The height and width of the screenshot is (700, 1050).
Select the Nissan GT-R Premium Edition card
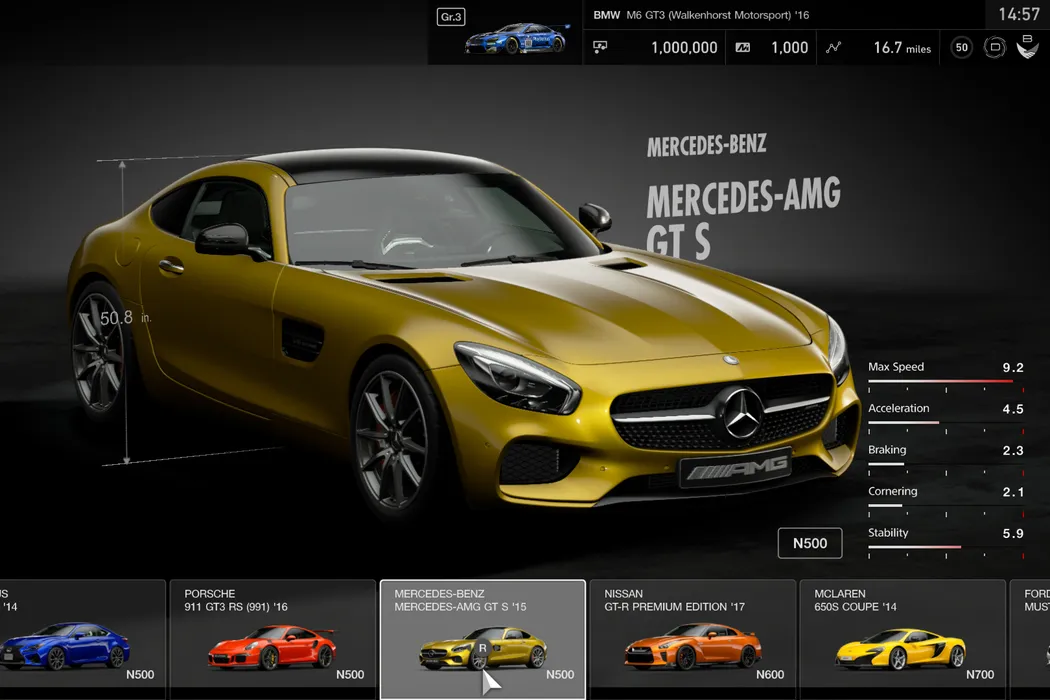coord(692,638)
